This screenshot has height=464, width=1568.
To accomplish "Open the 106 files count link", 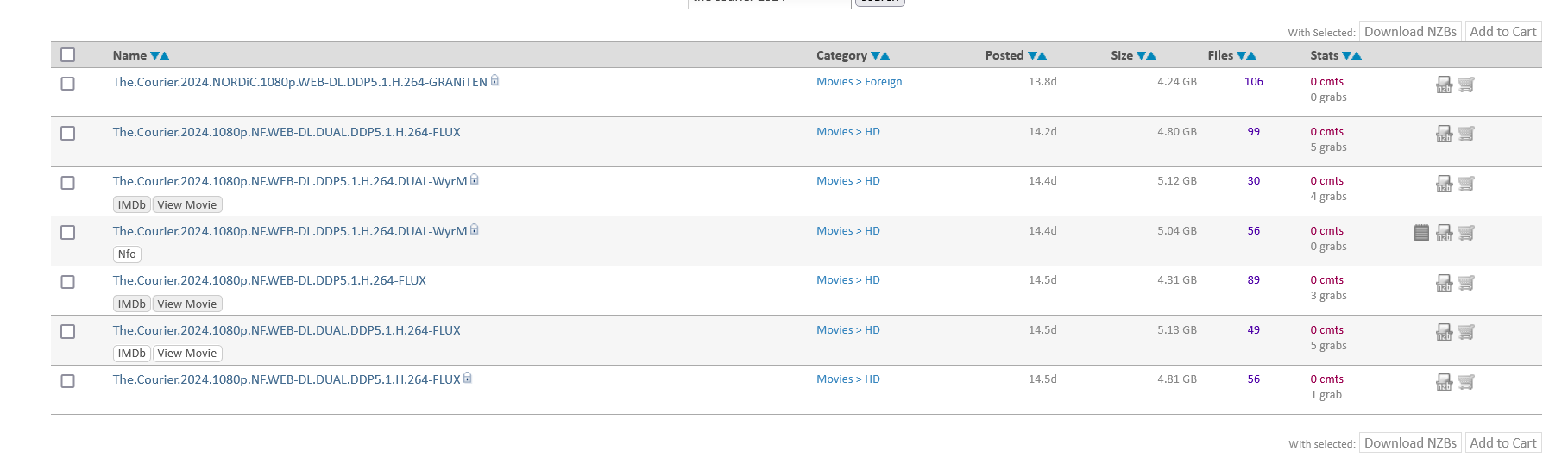I will tap(1253, 82).
